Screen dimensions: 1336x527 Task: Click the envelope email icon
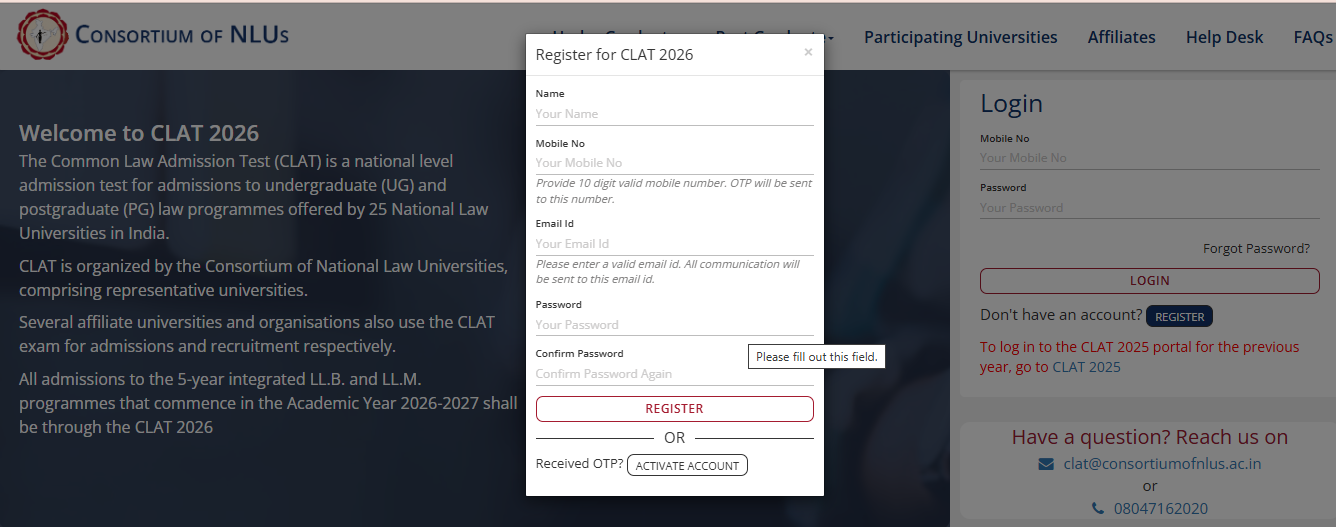click(x=1046, y=464)
